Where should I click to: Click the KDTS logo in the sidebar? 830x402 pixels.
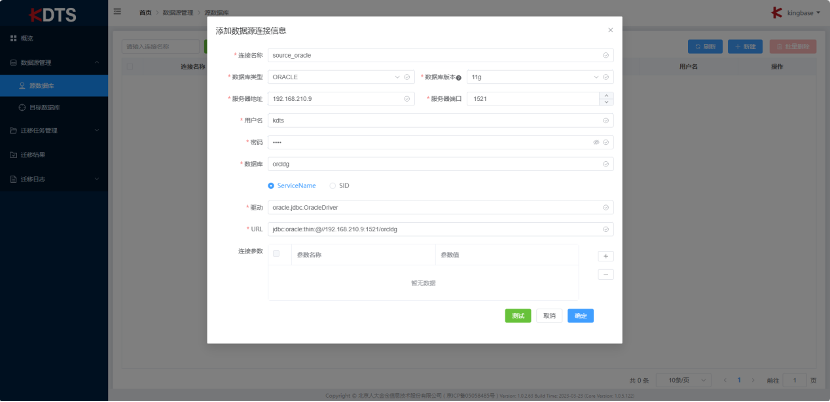click(x=53, y=14)
